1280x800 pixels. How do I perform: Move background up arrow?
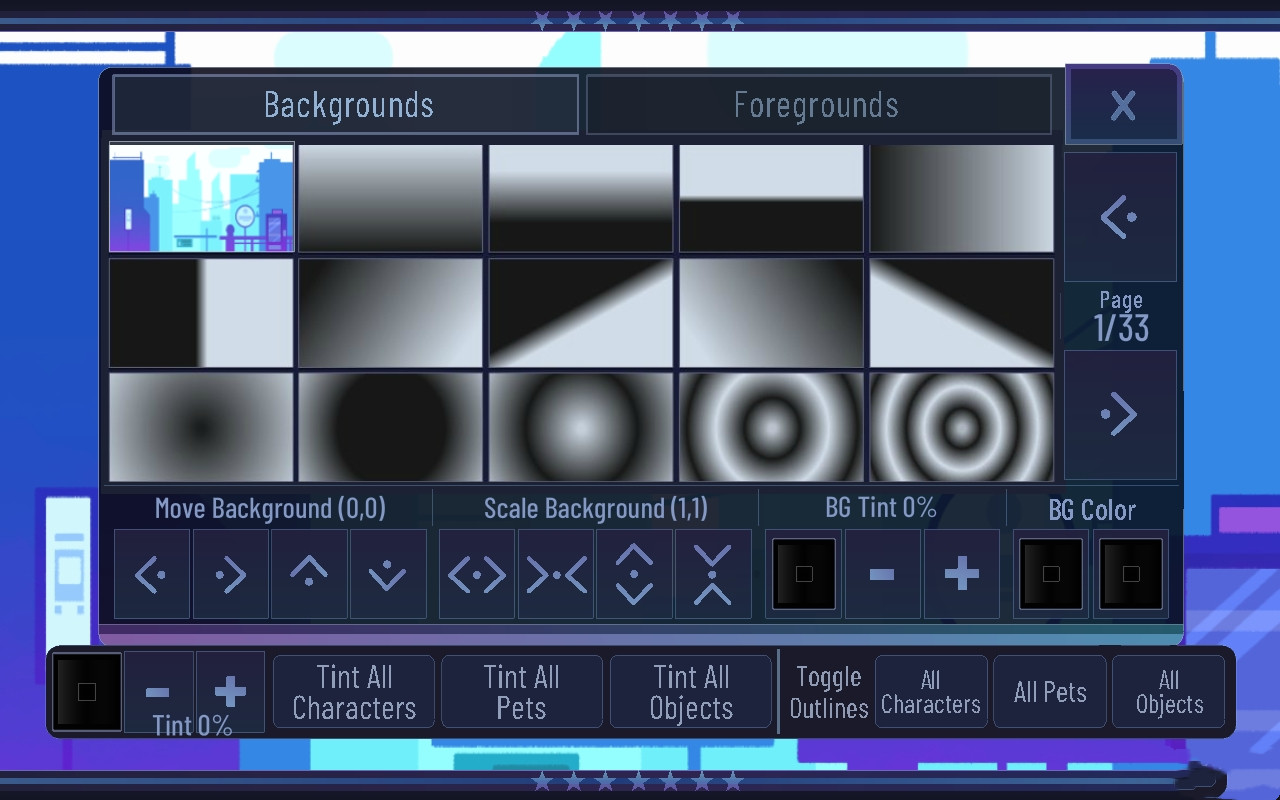pyautogui.click(x=309, y=574)
